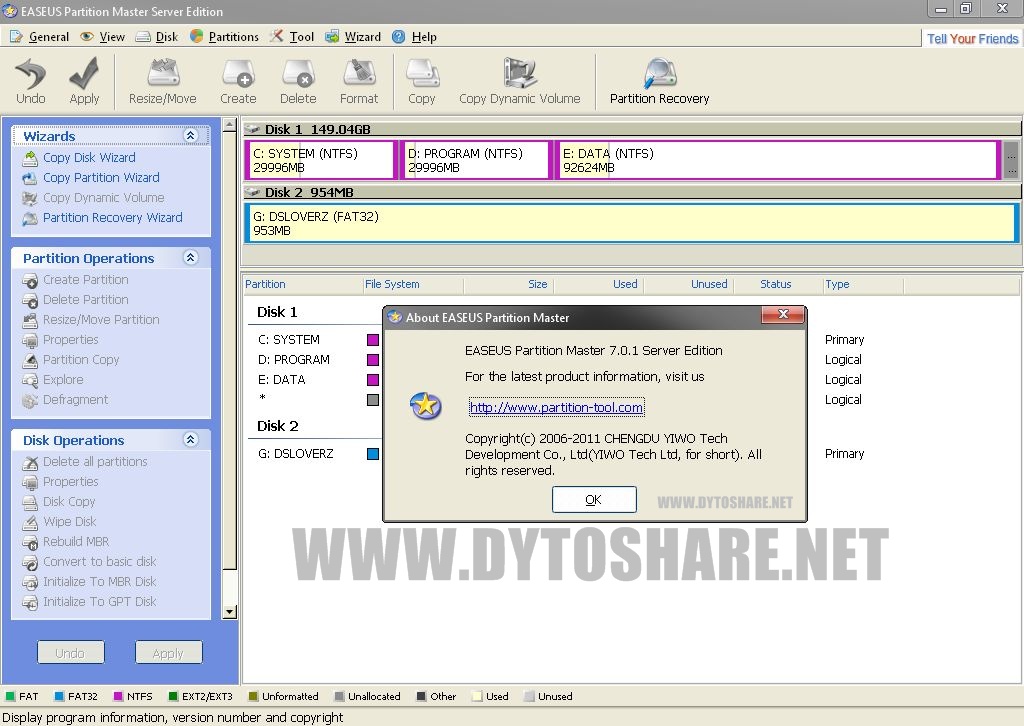Viewport: 1024px width, 726px height.
Task: Click the Delete toolbar icon
Action: click(298, 81)
